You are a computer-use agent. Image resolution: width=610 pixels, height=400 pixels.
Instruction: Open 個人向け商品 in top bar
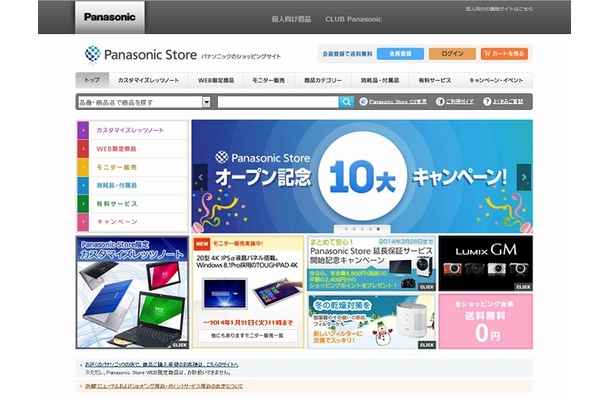(291, 19)
